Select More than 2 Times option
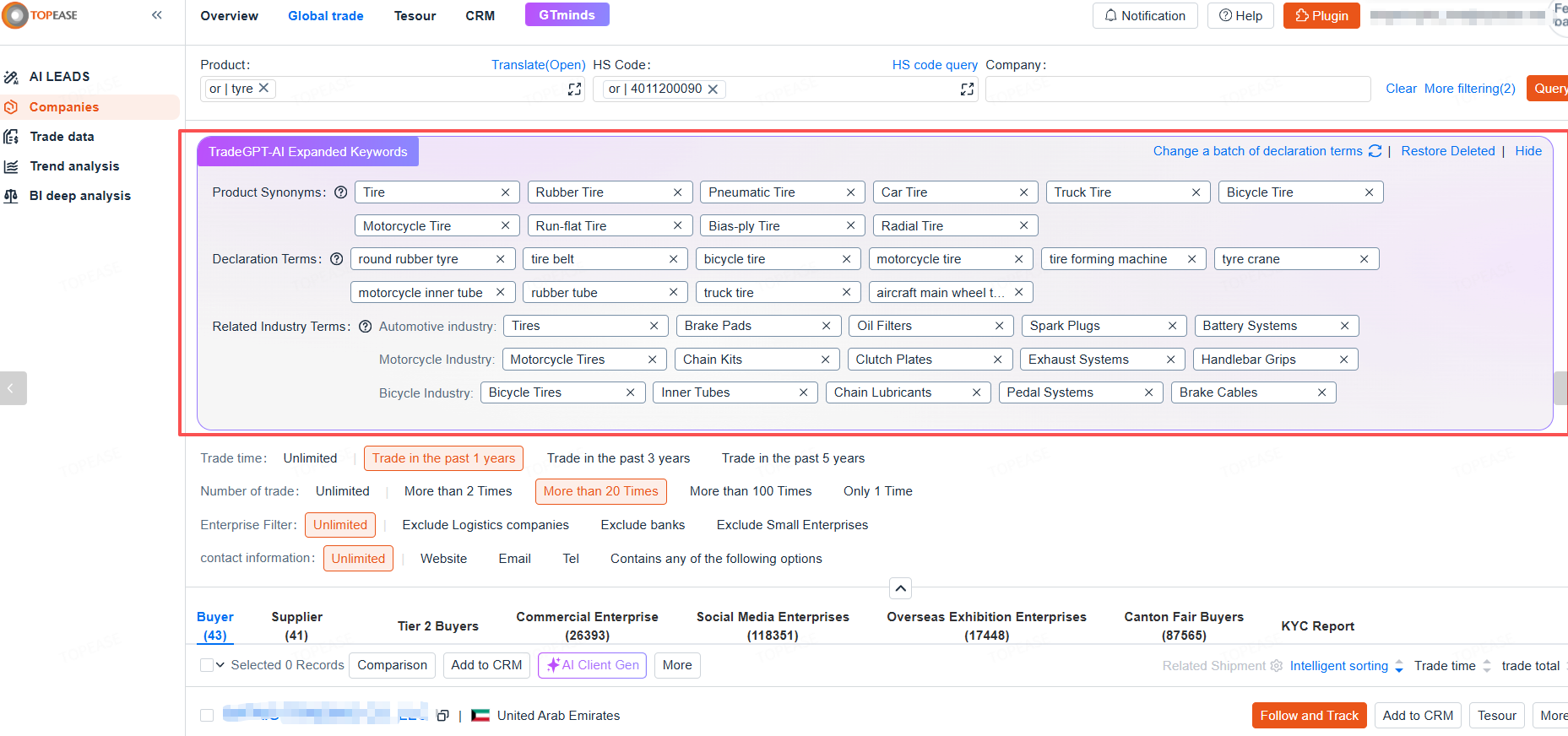 [x=458, y=491]
